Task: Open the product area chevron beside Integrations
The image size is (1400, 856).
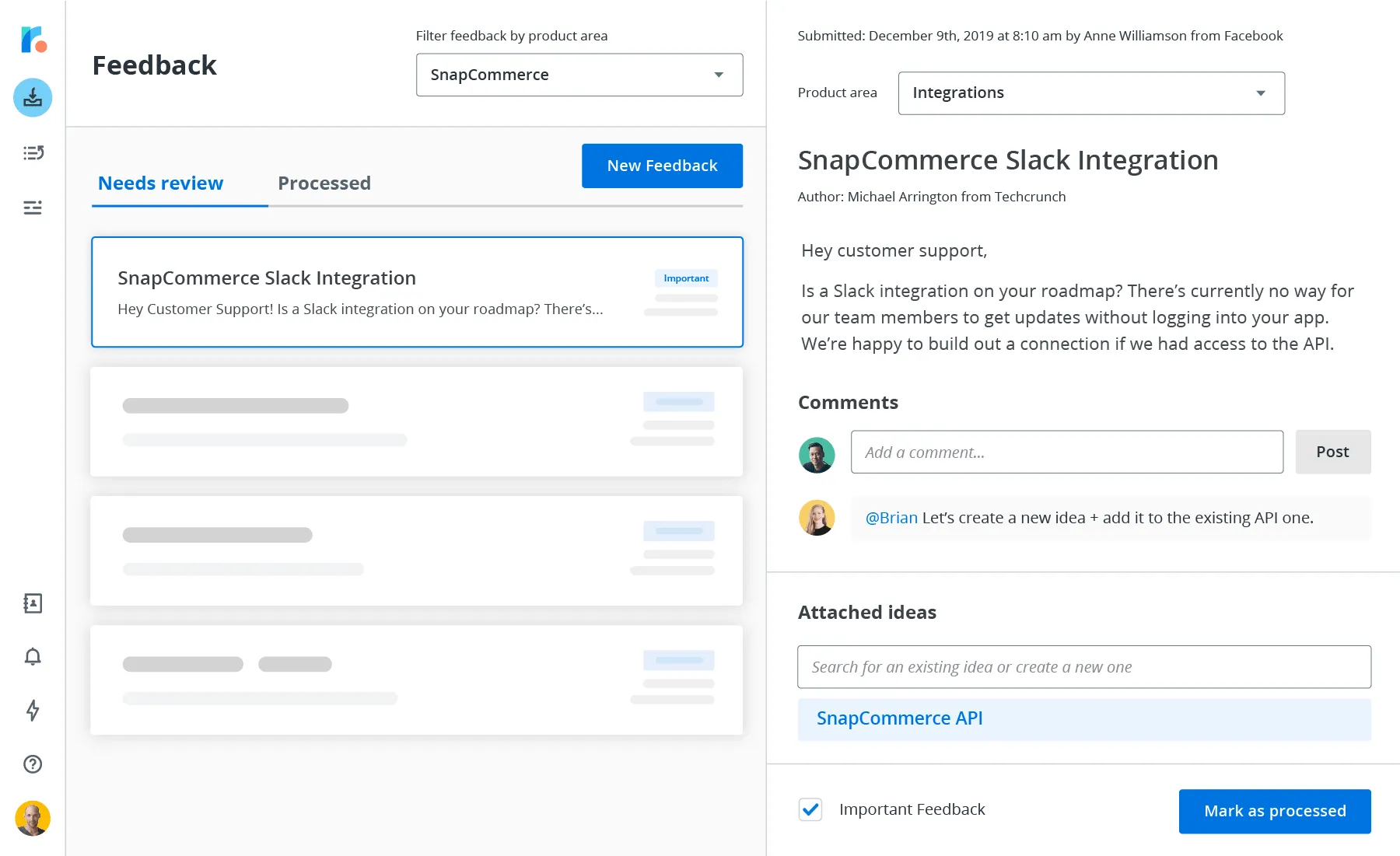Action: (1260, 93)
